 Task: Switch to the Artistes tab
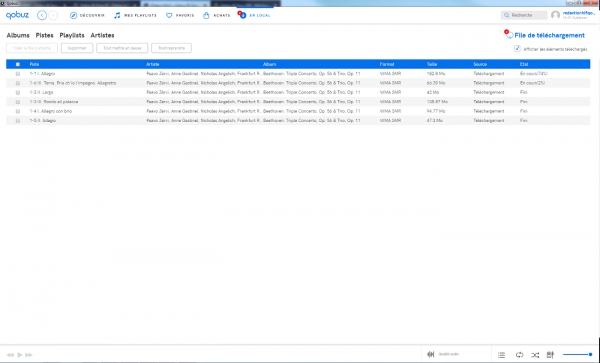coord(102,35)
